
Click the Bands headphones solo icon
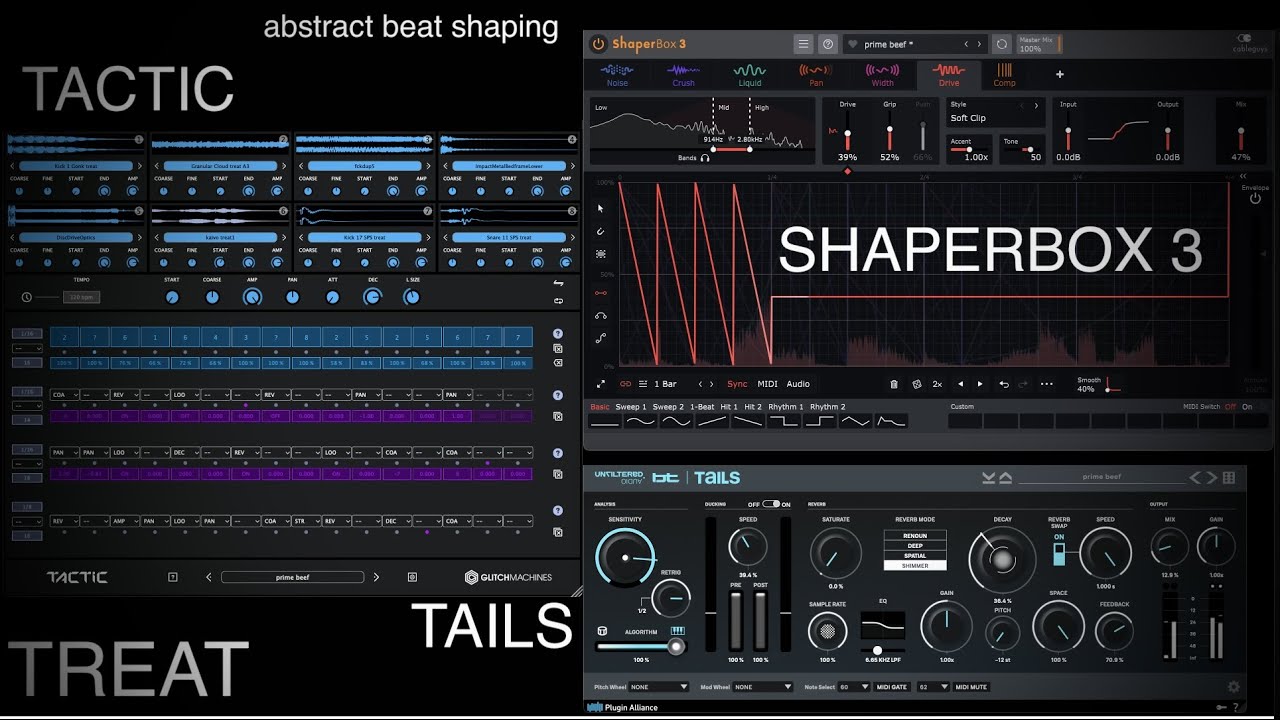[x=705, y=157]
